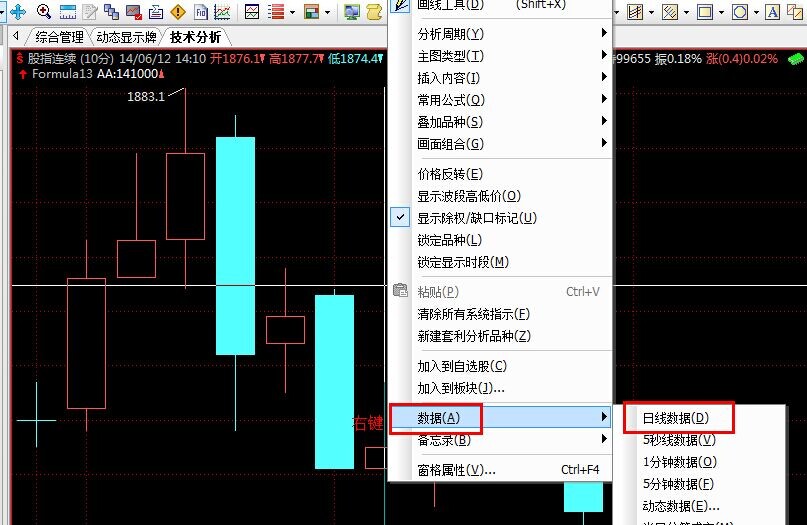Image resolution: width=807 pixels, height=525 pixels.
Task: Open dropdown next to octagon shape tool
Action: coord(757,12)
